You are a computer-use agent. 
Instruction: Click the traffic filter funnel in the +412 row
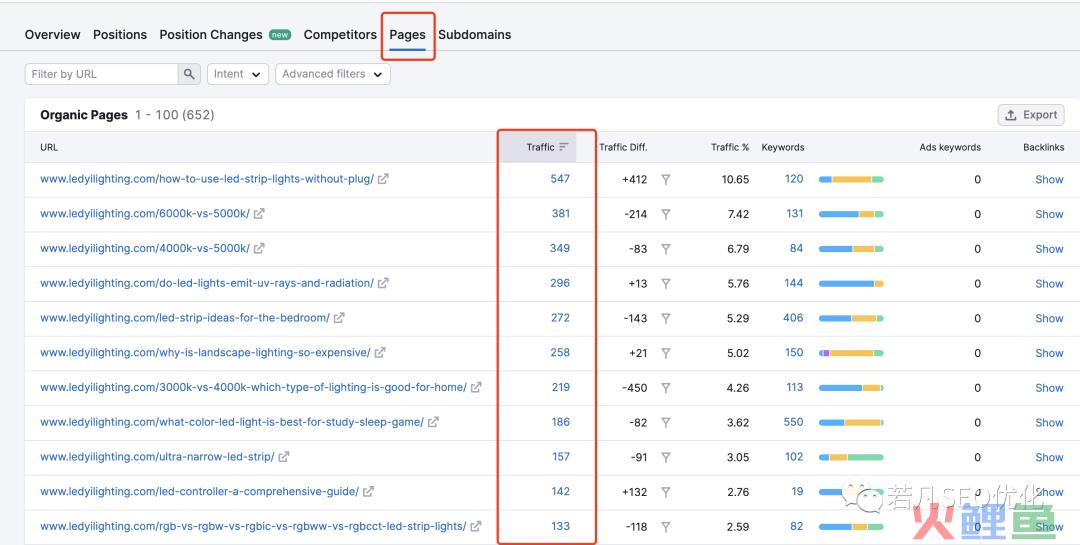[665, 179]
